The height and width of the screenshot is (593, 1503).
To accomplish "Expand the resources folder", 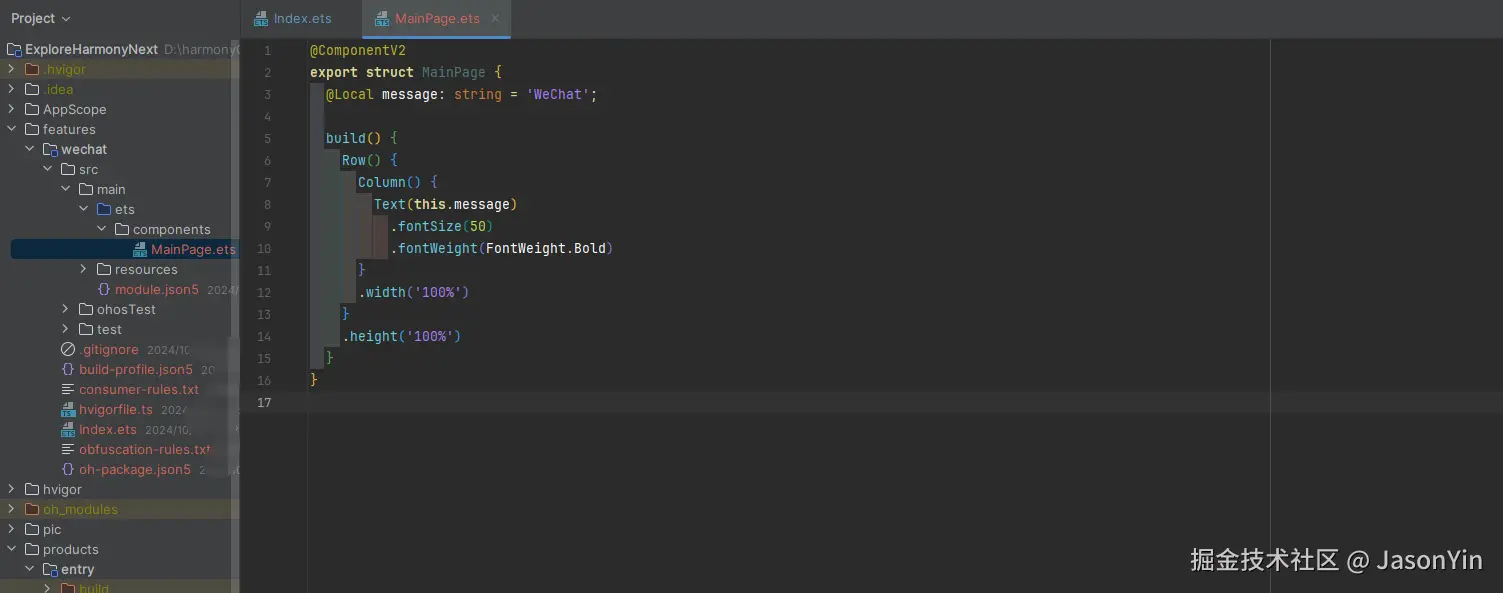I will point(83,269).
